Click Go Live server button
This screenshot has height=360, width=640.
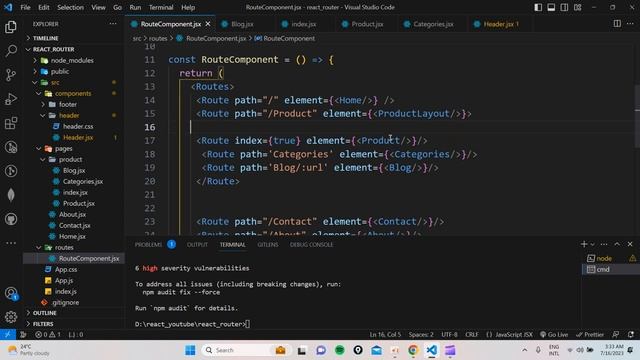click(554, 335)
